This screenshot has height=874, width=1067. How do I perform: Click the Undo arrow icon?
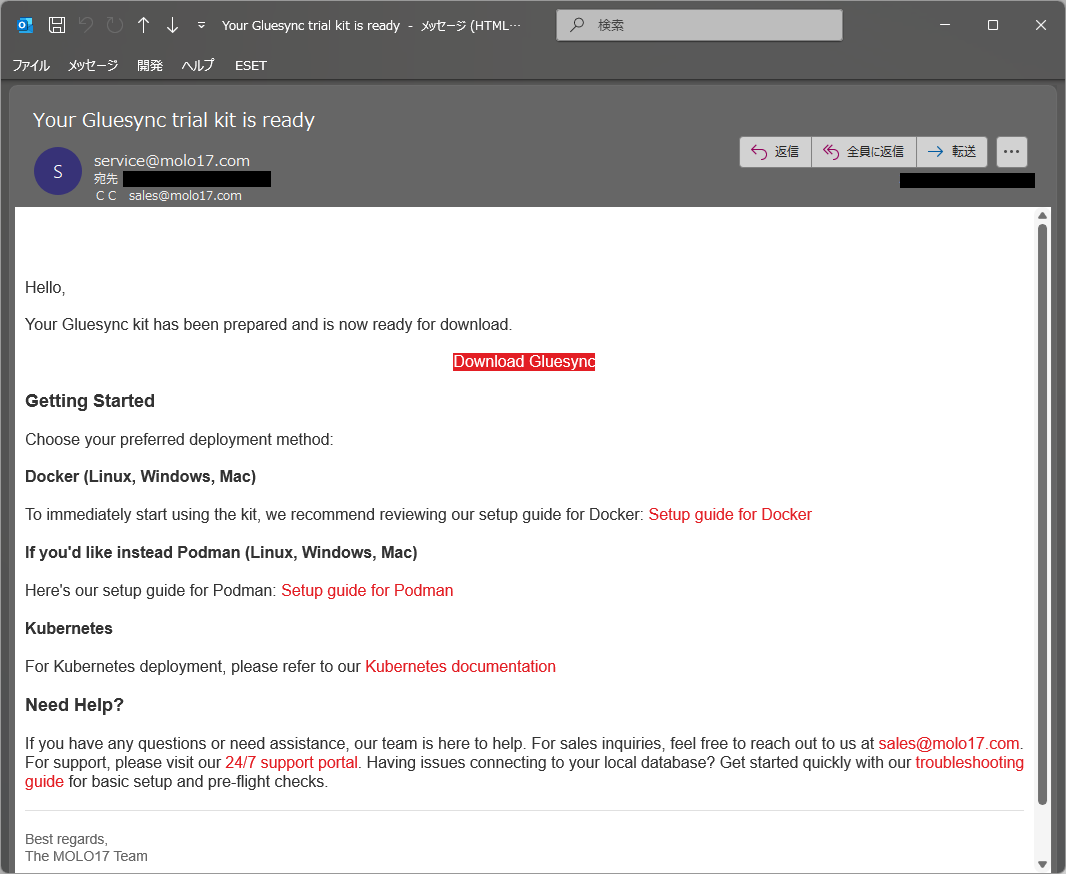(86, 25)
